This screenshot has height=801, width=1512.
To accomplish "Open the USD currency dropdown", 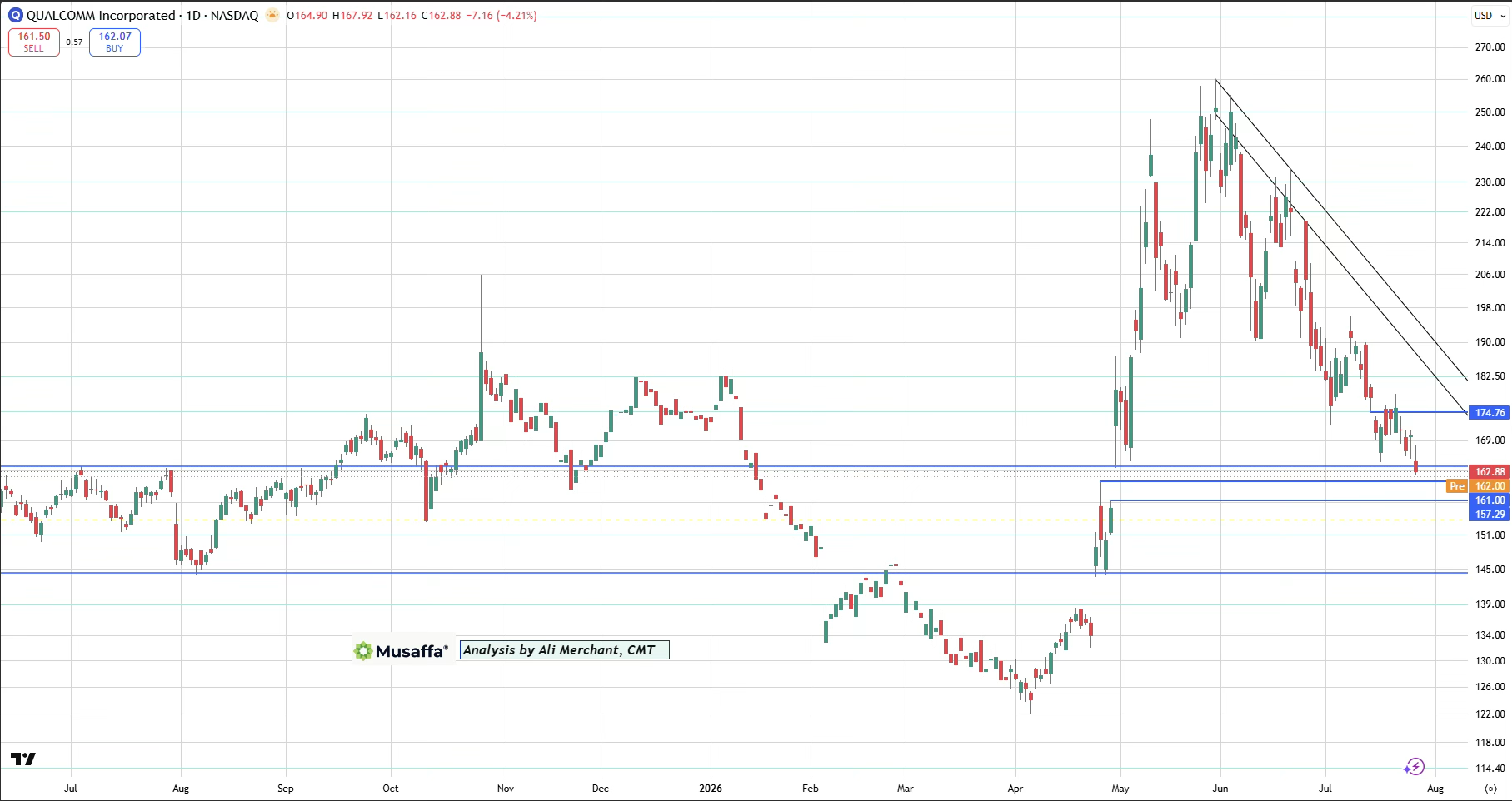I will 1490,15.
